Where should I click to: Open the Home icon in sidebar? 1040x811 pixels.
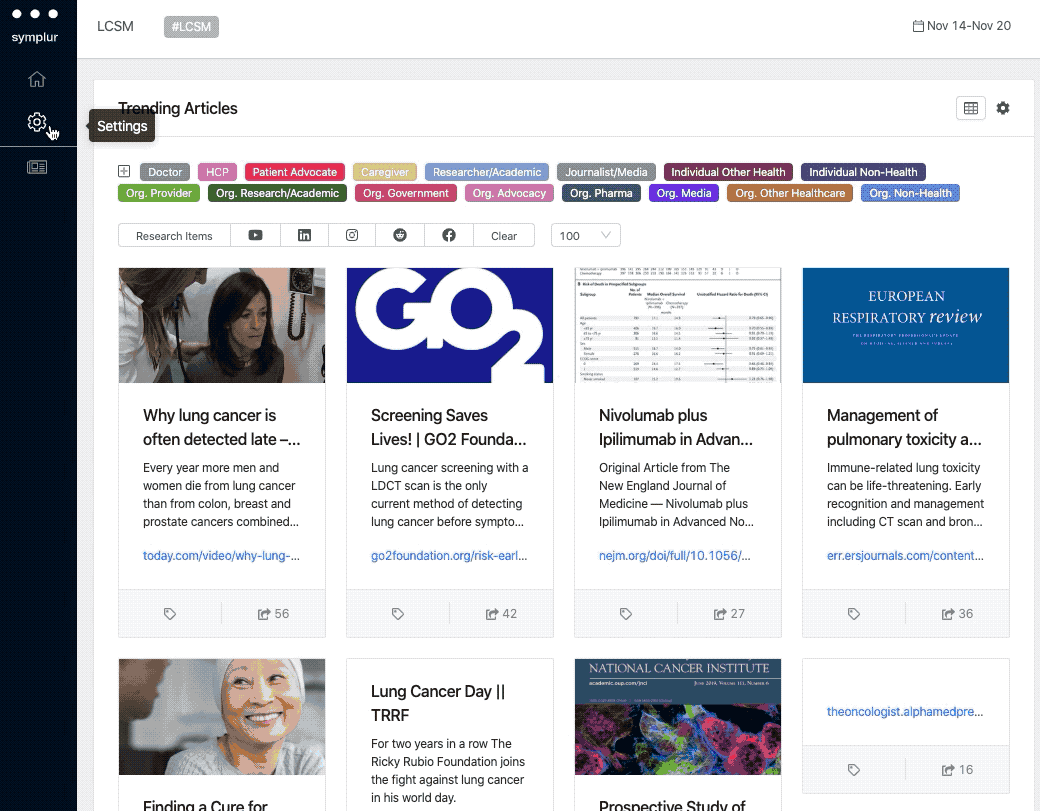(x=37, y=79)
